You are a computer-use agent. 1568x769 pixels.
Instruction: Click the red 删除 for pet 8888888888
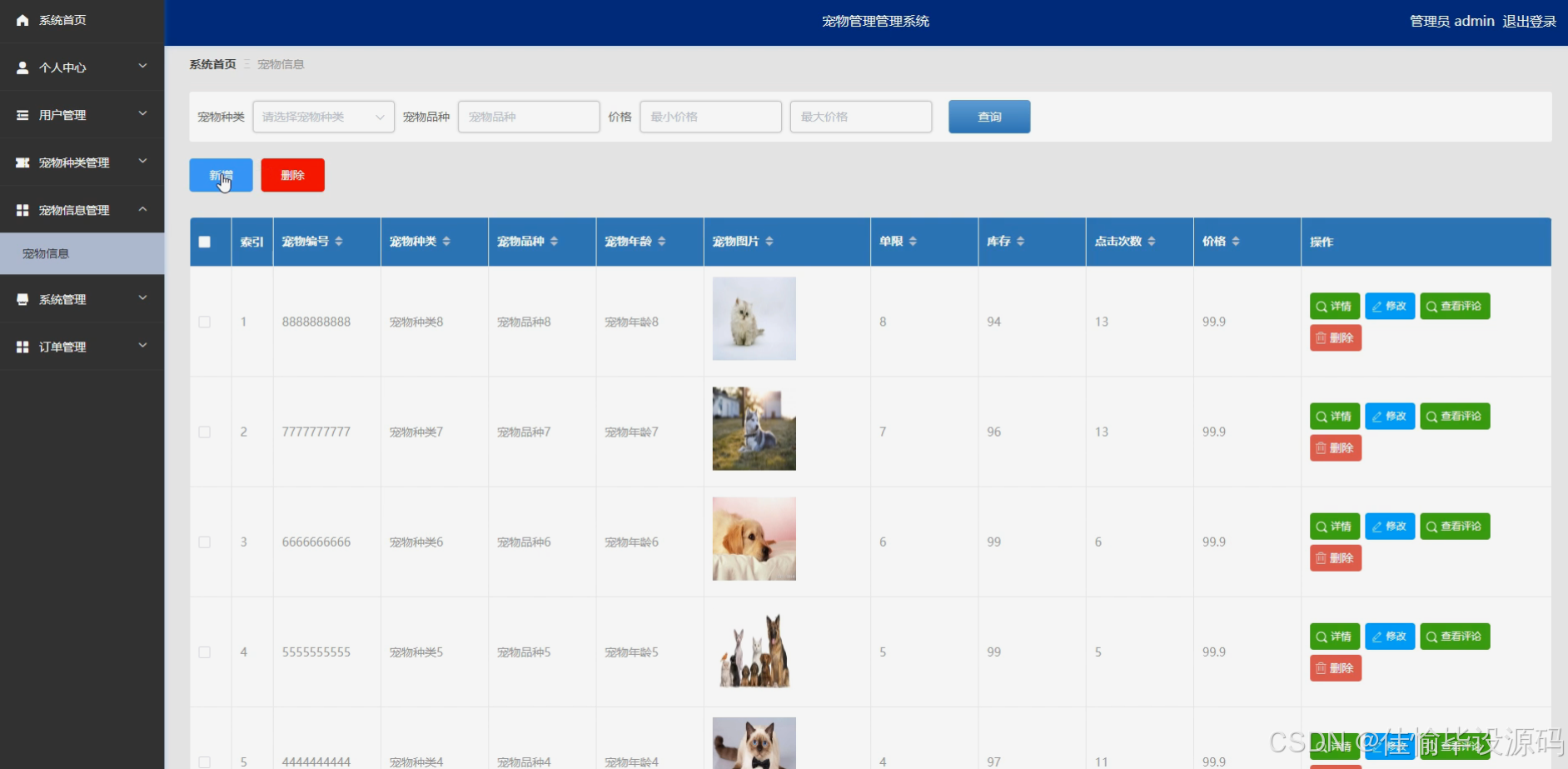(x=1336, y=337)
